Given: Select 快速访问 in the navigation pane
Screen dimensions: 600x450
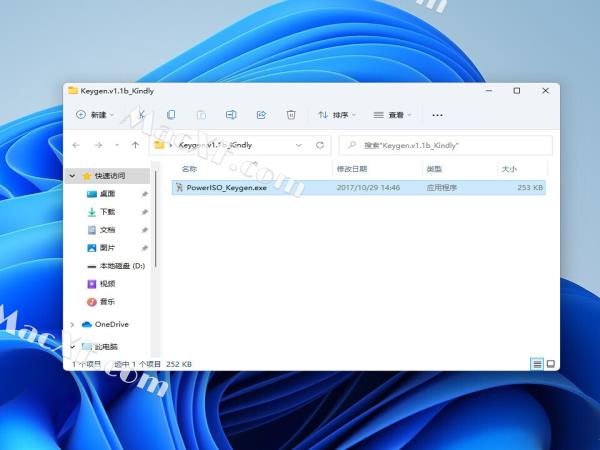Looking at the screenshot, I should 109,176.
